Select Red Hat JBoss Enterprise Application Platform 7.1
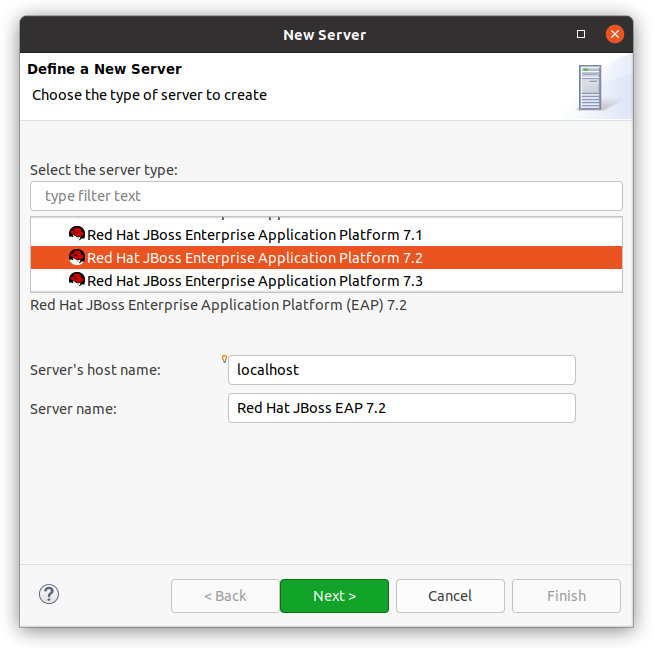This screenshot has height=648, width=653. click(x=326, y=234)
